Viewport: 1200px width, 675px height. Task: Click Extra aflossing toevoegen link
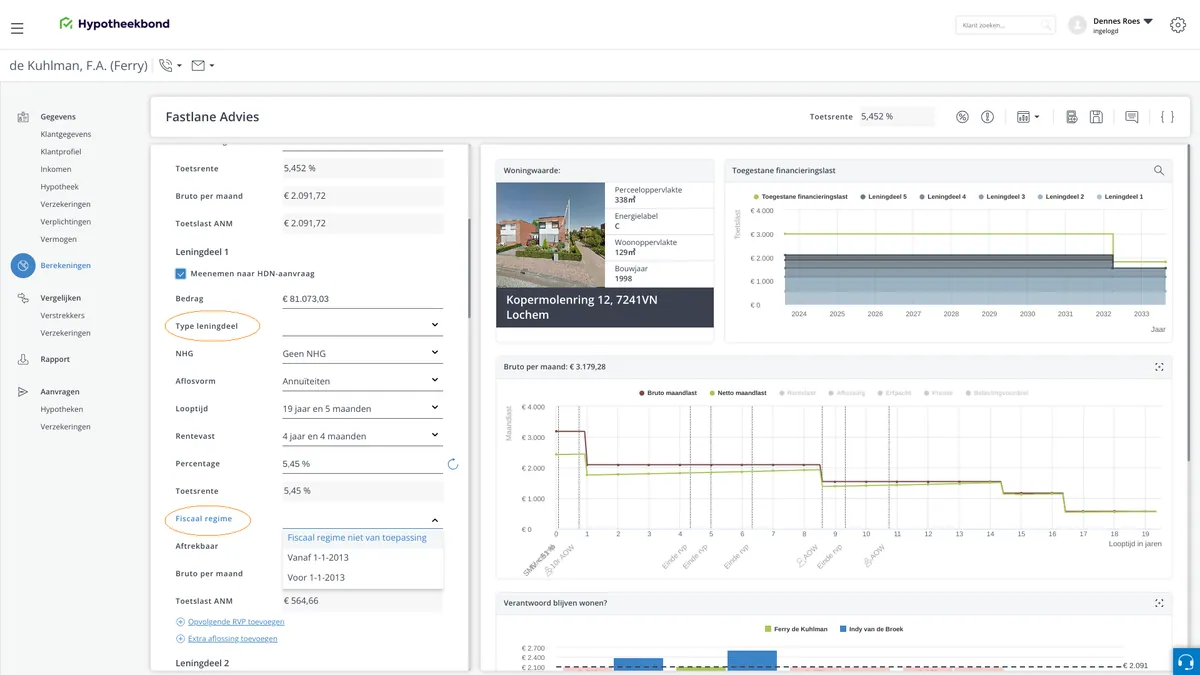point(232,639)
